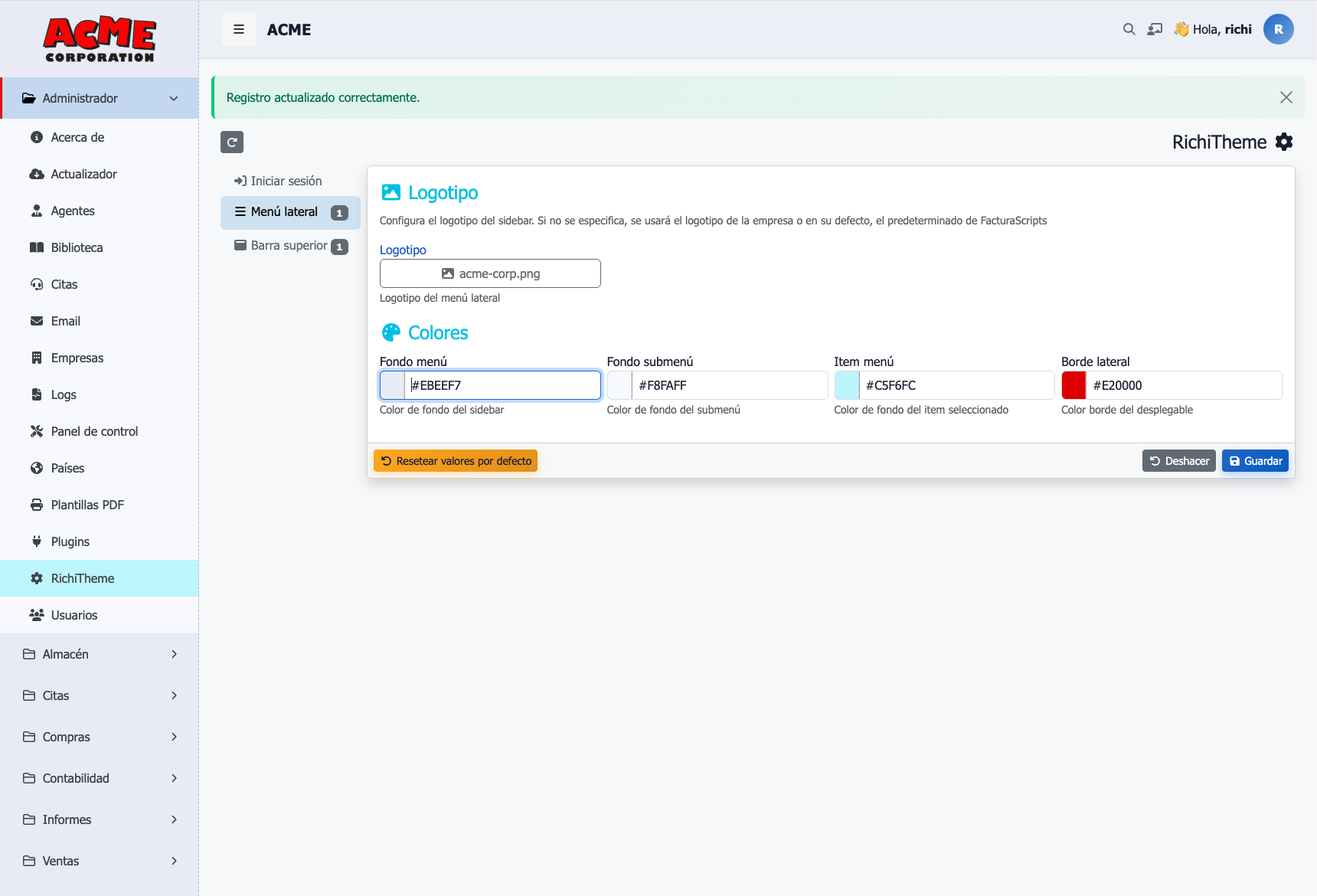Expand the Ventas sidebar section
The height and width of the screenshot is (896, 1317).
[100, 861]
